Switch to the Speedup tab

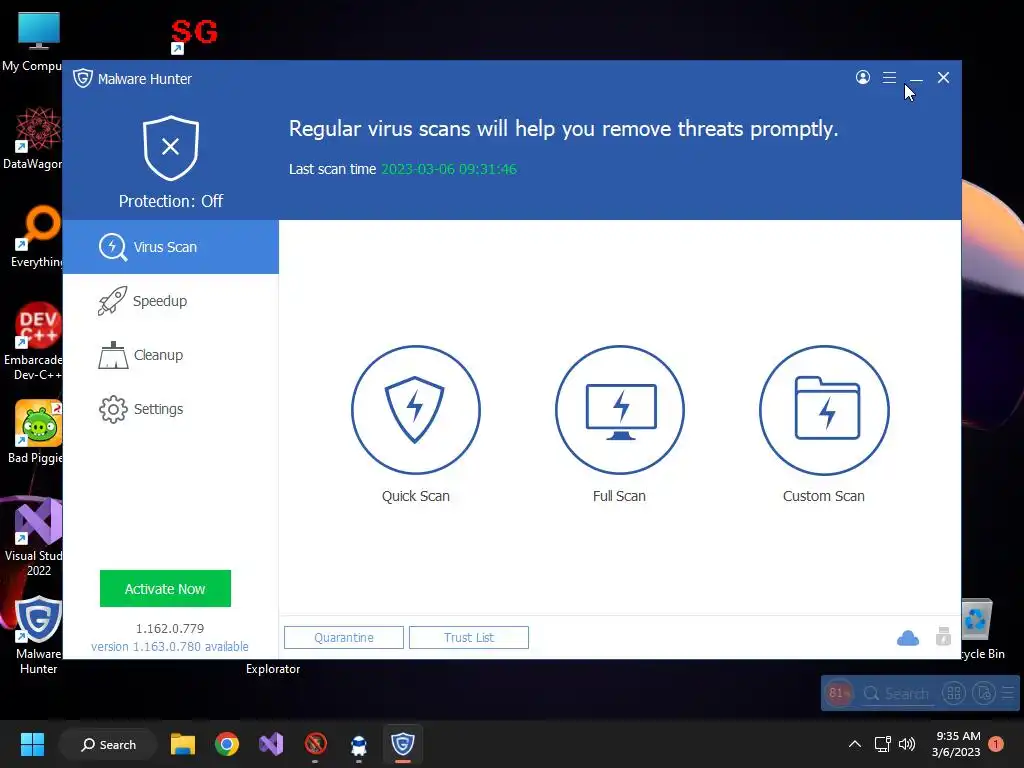(170, 301)
